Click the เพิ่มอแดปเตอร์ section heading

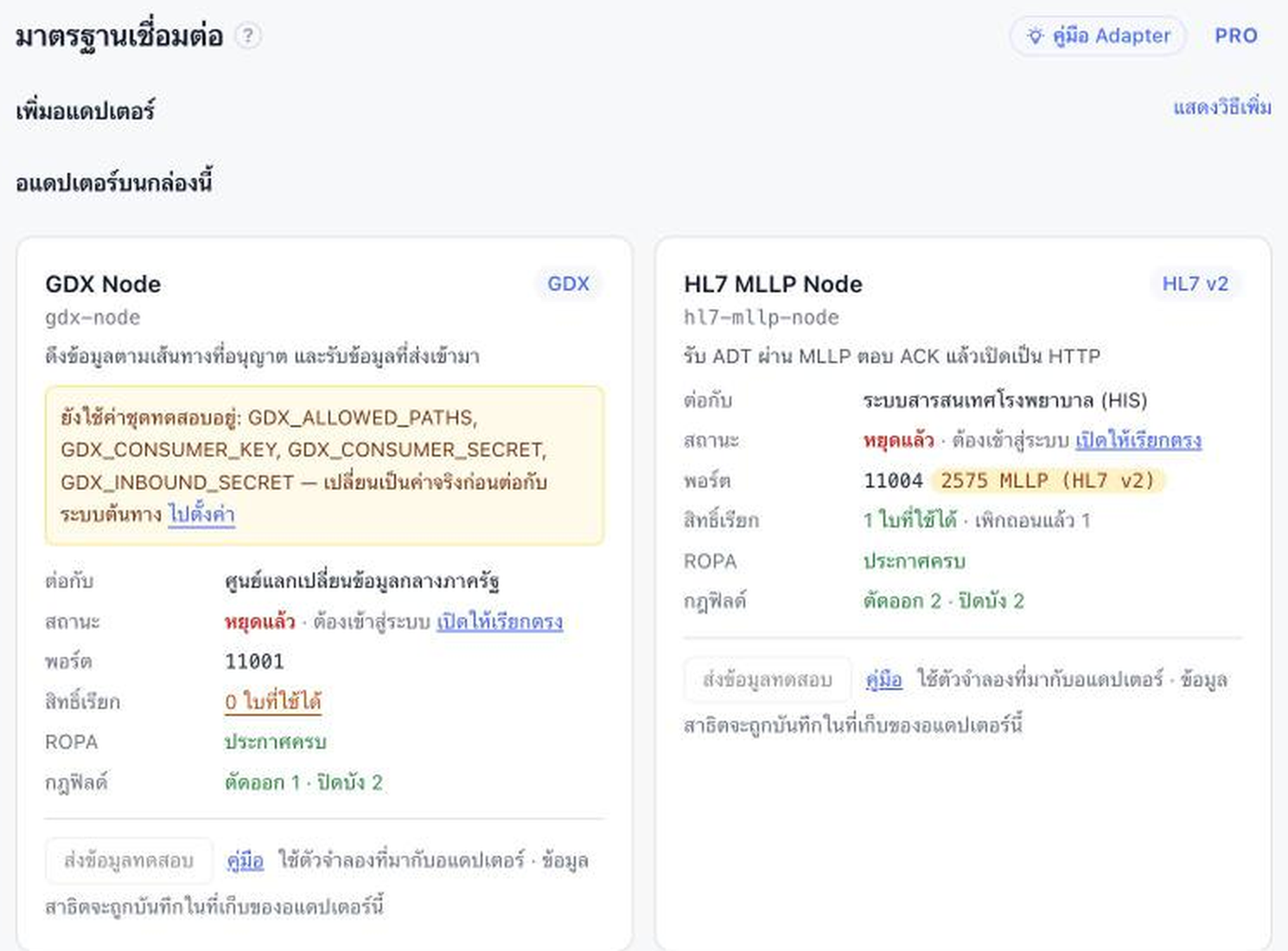coord(86,112)
